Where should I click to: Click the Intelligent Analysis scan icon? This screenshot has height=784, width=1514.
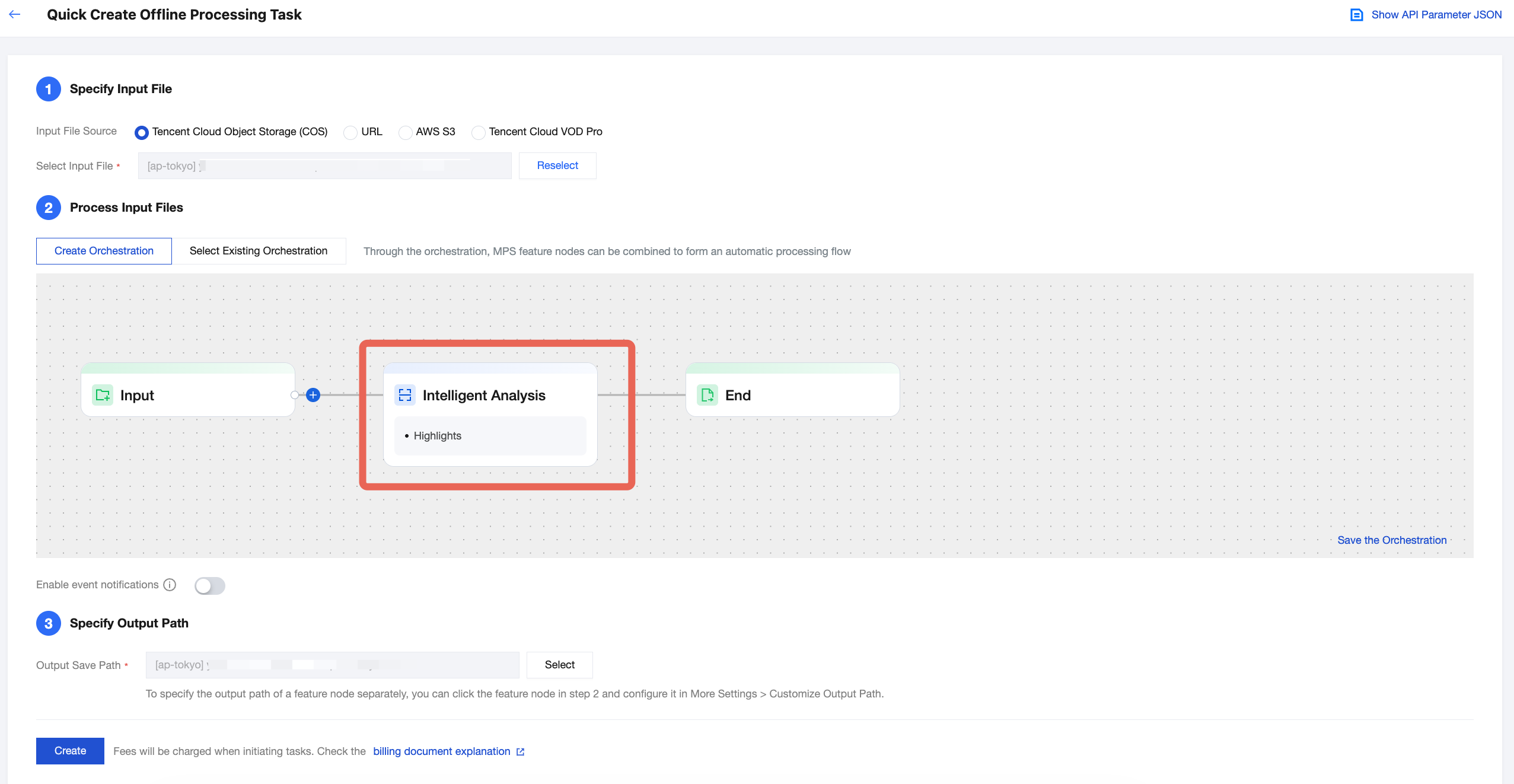(405, 395)
